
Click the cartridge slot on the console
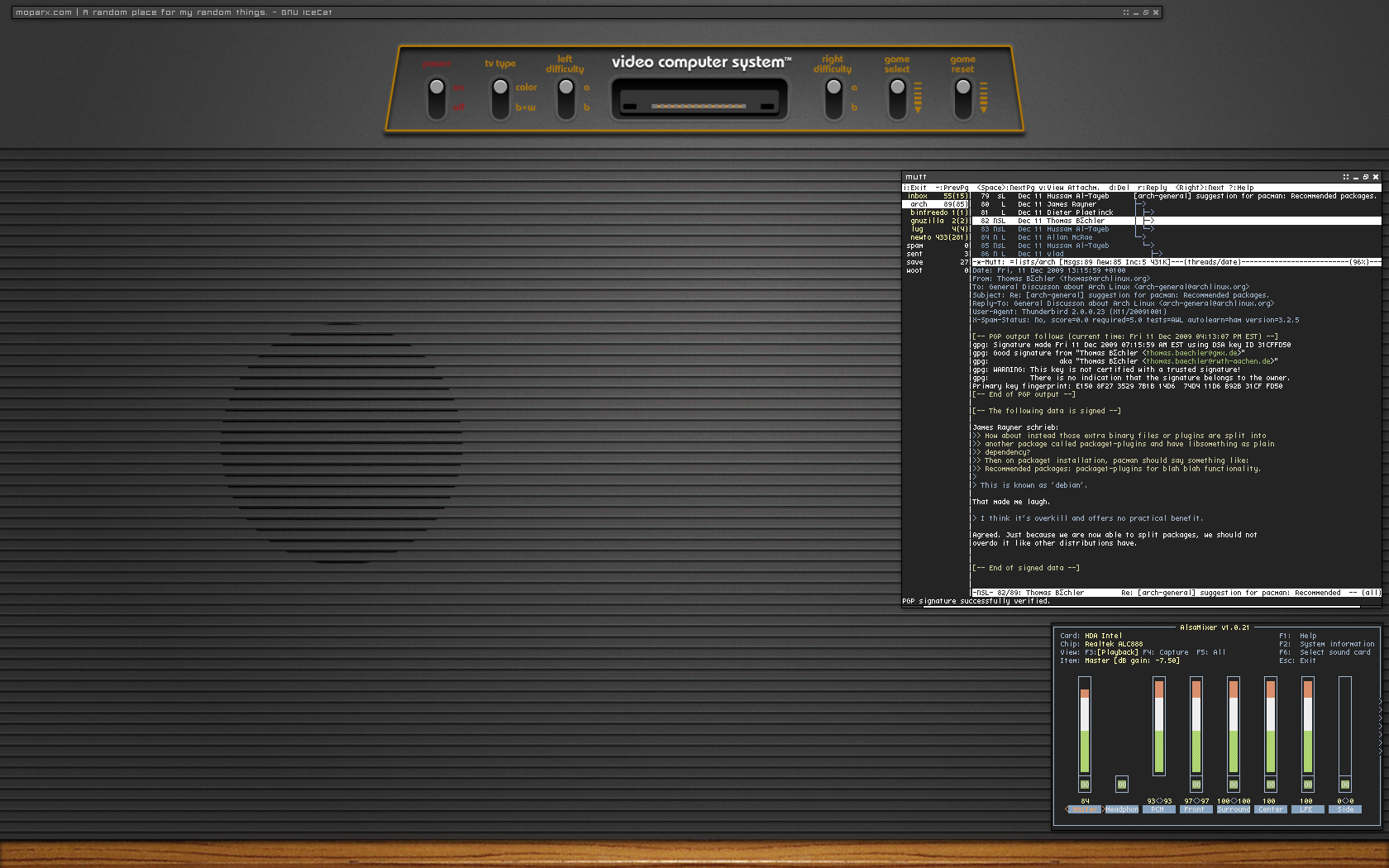point(699,101)
